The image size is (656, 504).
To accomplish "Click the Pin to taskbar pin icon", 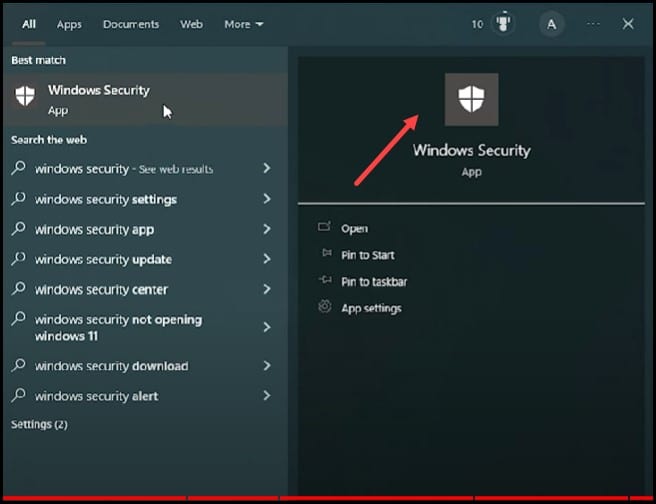I will tap(325, 279).
